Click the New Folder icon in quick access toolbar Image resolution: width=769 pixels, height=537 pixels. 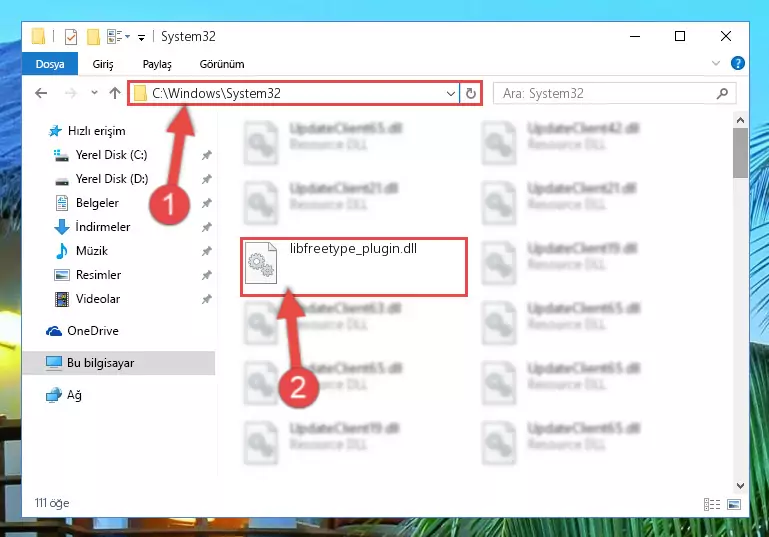[x=93, y=37]
